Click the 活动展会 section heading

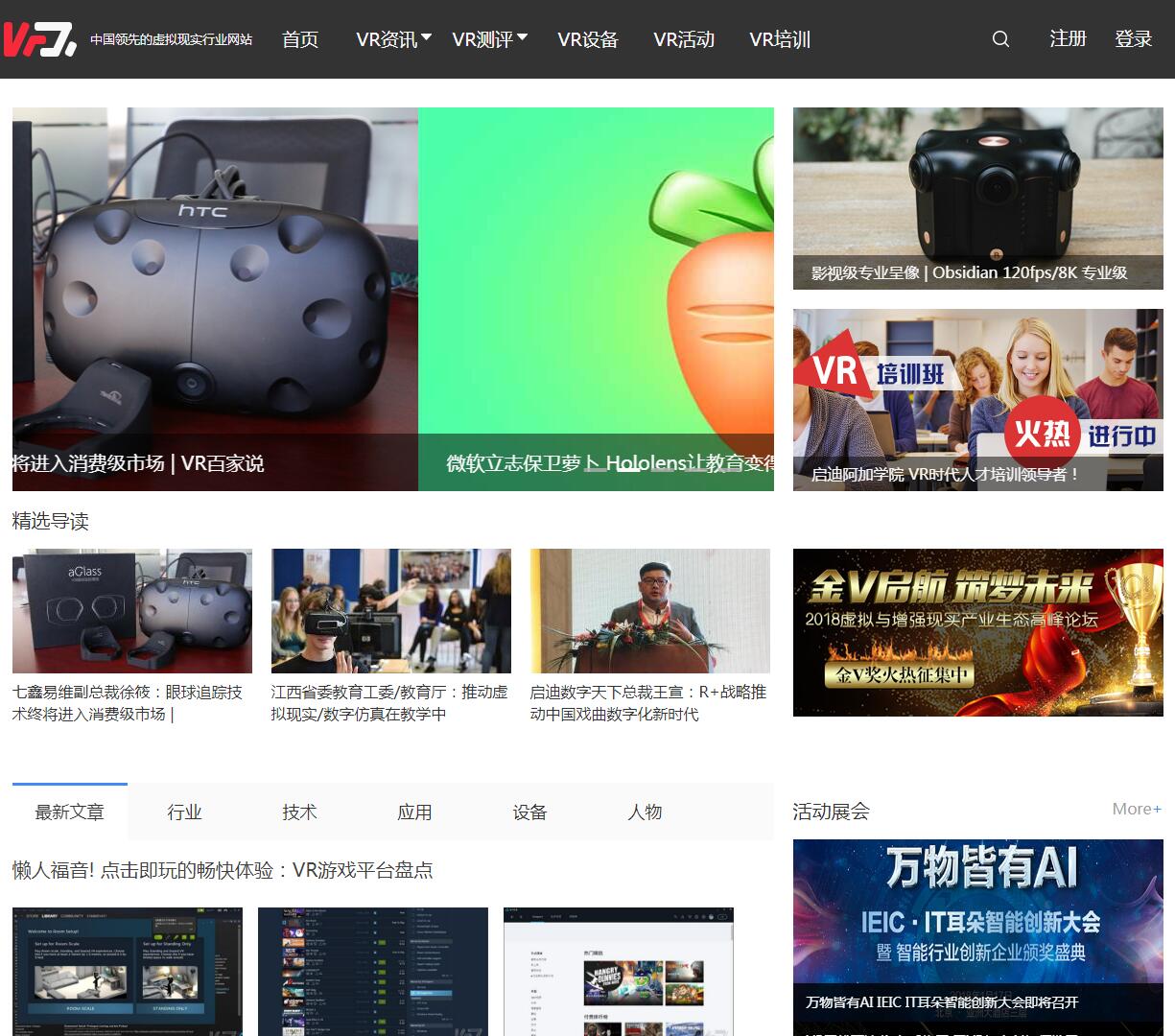832,812
